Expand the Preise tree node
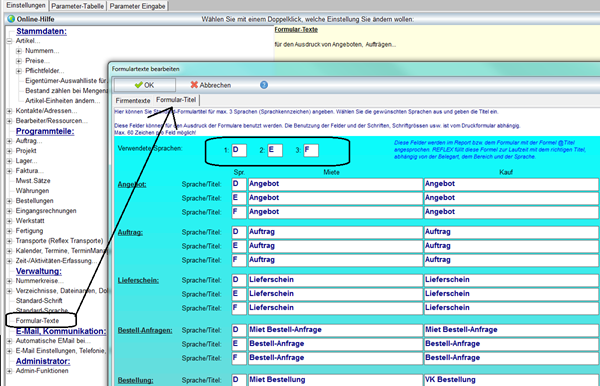 (19, 61)
